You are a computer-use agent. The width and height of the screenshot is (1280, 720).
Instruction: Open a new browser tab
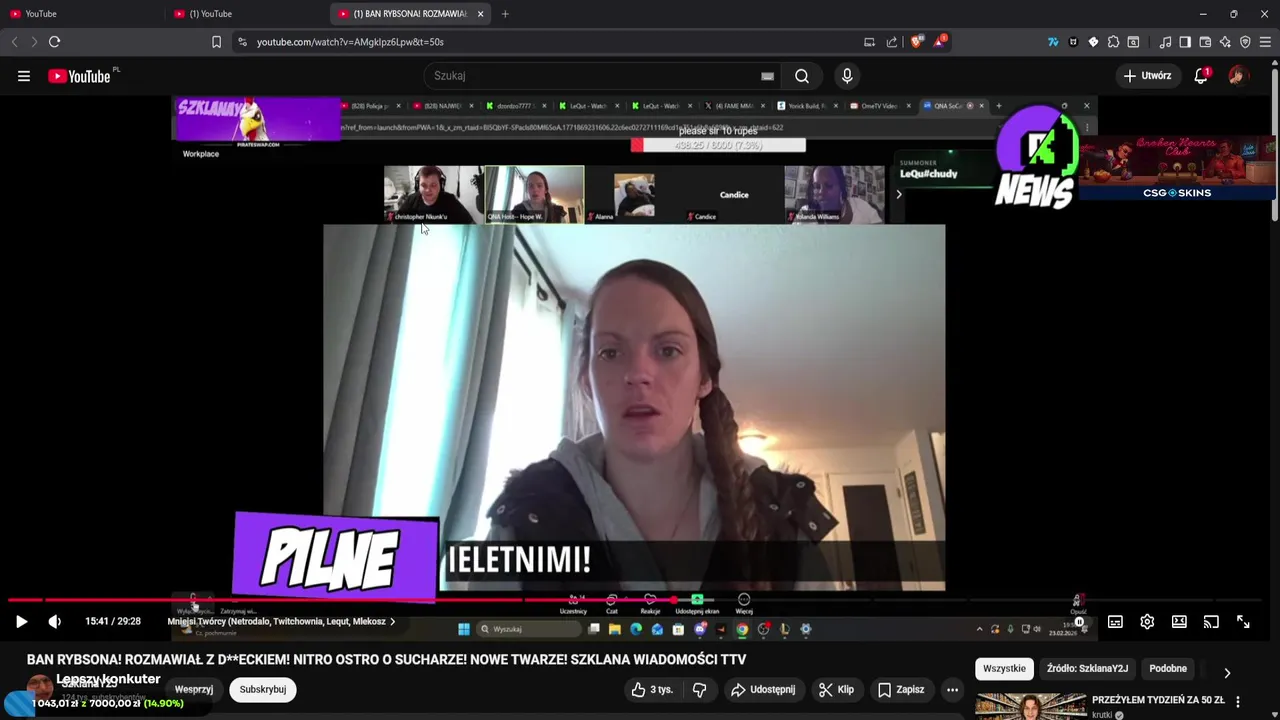[505, 14]
